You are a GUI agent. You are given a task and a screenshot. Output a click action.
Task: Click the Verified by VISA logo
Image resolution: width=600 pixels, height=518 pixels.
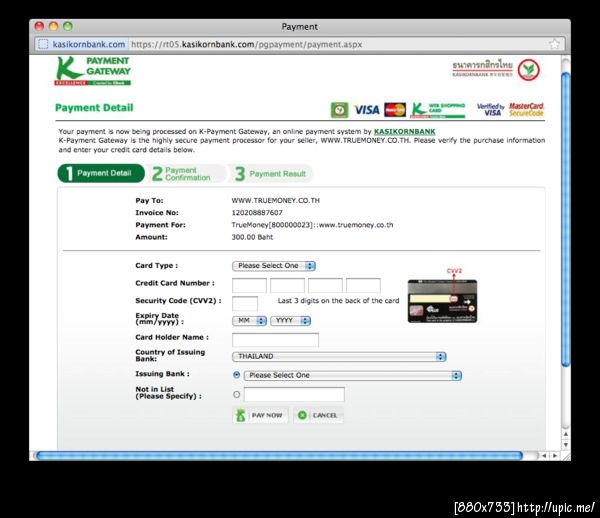491,110
